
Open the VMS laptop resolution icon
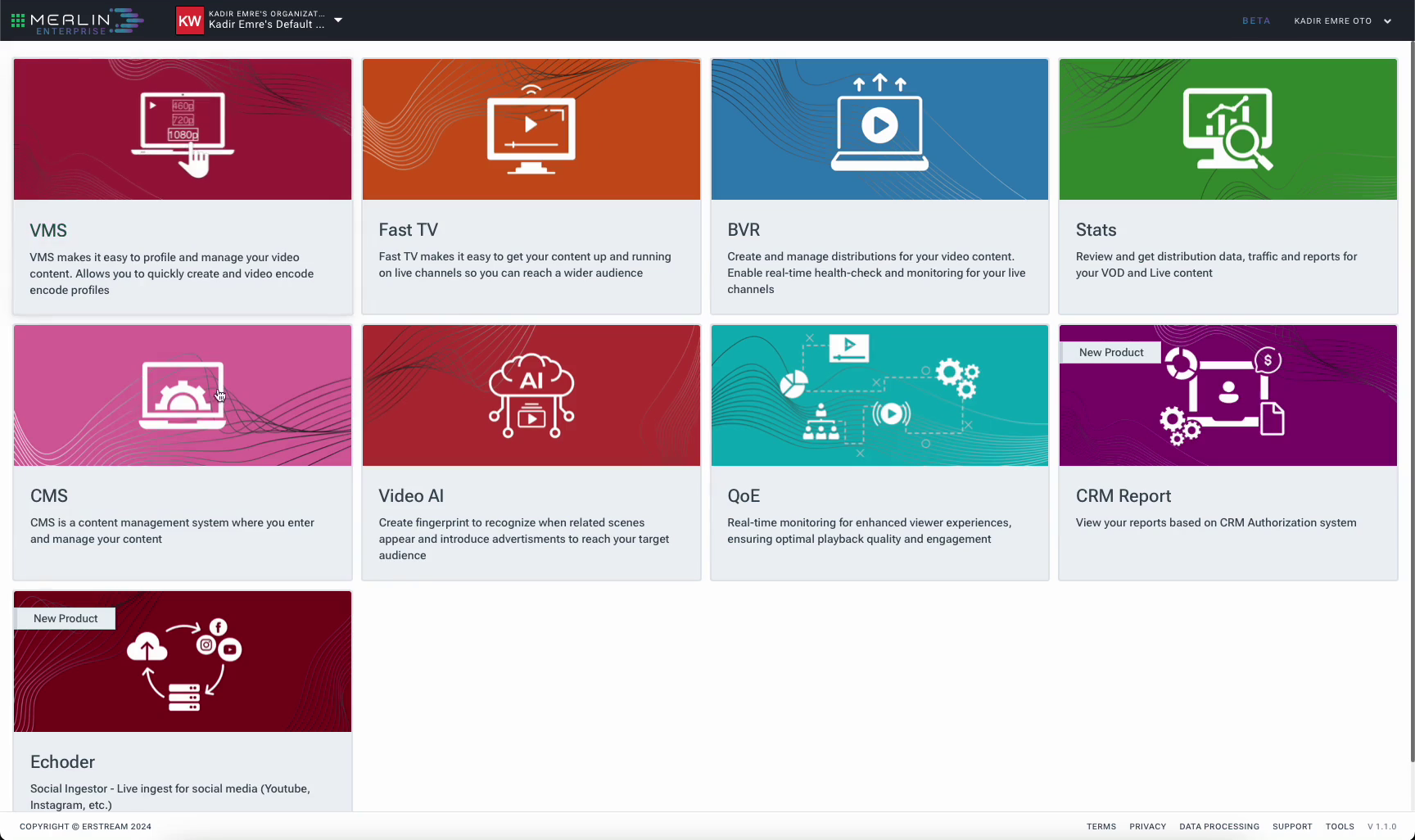point(183,133)
